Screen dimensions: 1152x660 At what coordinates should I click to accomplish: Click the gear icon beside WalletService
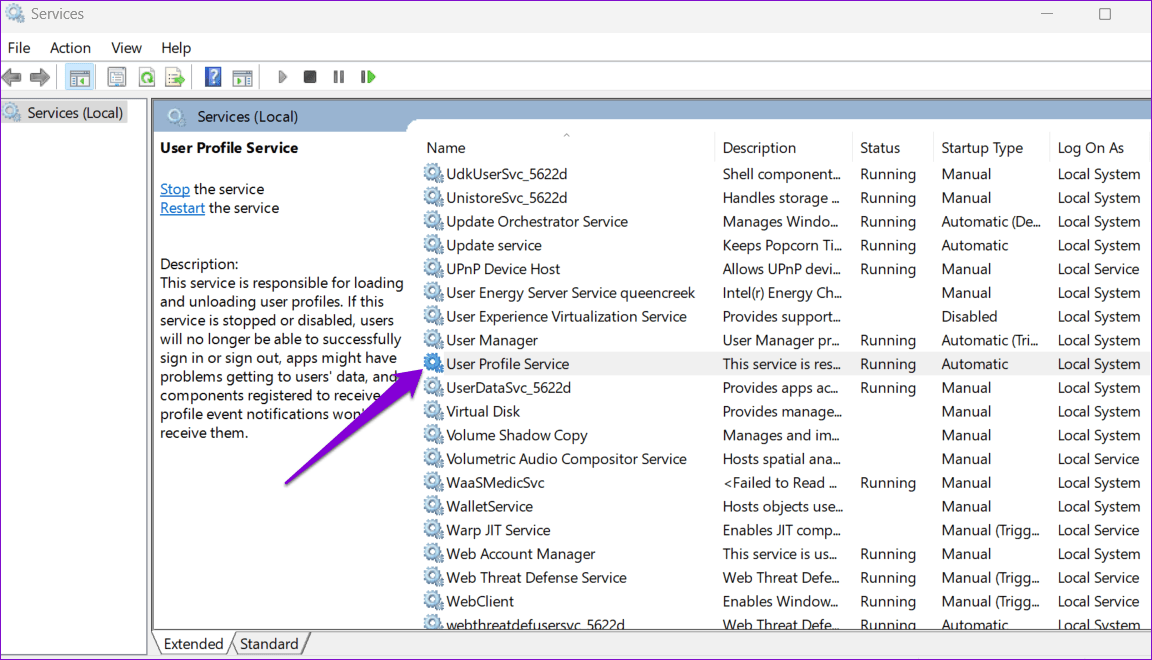tap(433, 506)
